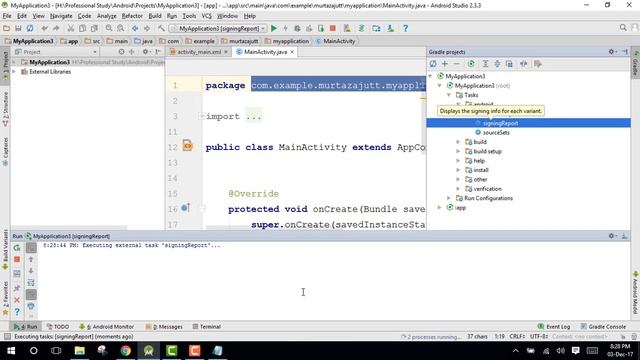This screenshot has width=640, height=360.
Task: Open File Explorer from the taskbar
Action: pyautogui.click(x=80, y=351)
